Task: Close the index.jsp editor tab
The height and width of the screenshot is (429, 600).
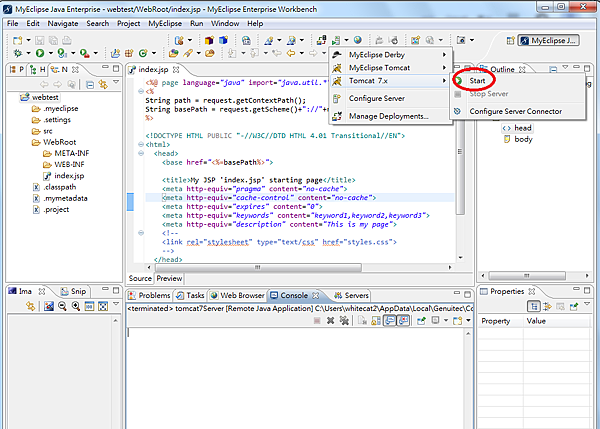Action: tap(176, 70)
